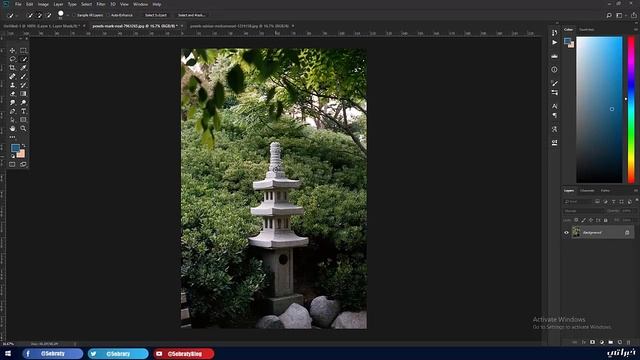Image resolution: width=640 pixels, height=360 pixels.
Task: Open the Window menu
Action: coord(141,4)
